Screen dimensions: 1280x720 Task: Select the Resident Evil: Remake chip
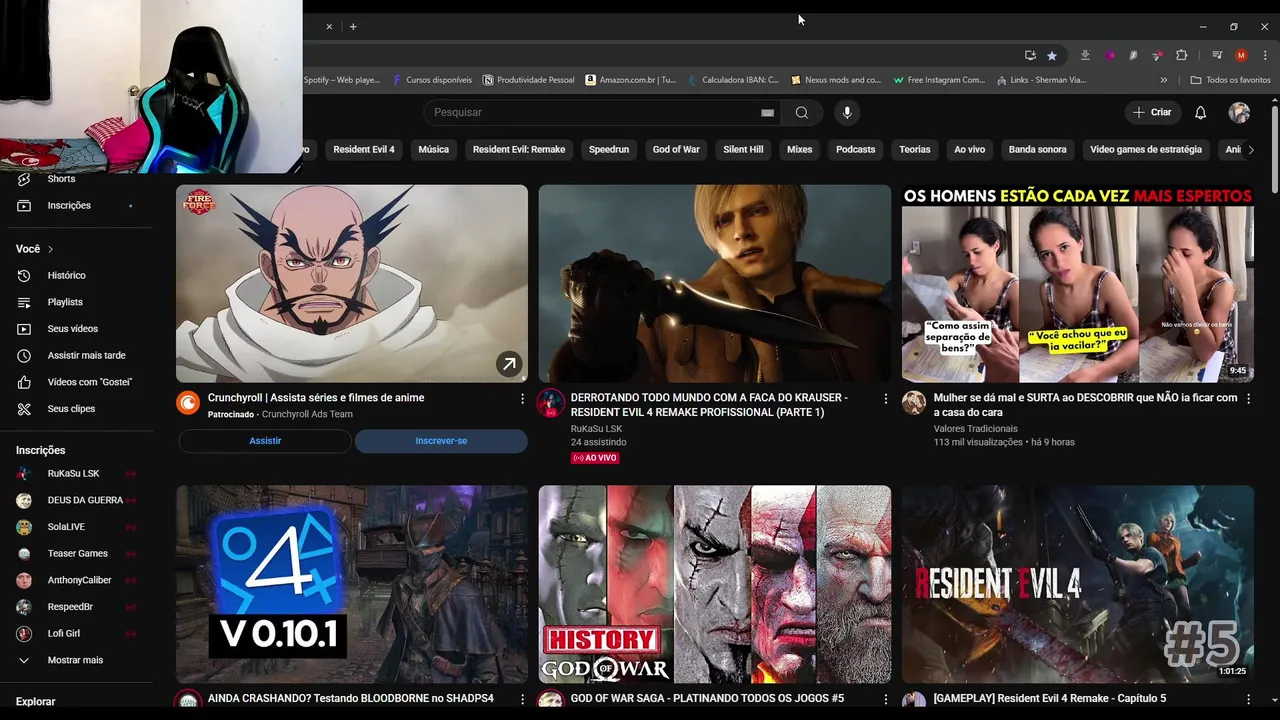519,150
